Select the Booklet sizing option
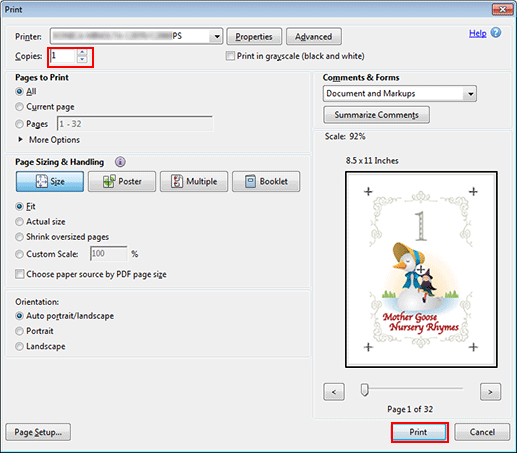This screenshot has height=453, width=517. tap(266, 181)
